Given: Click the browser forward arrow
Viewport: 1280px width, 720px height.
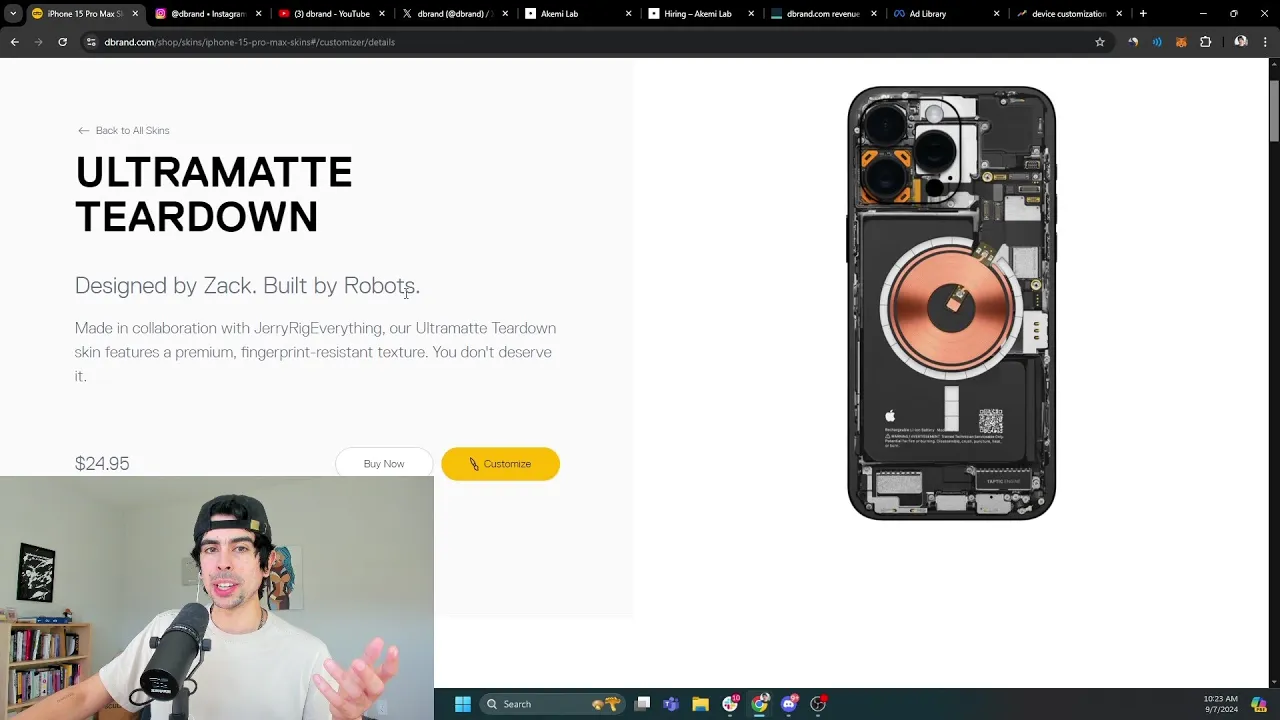Looking at the screenshot, I should 38,42.
